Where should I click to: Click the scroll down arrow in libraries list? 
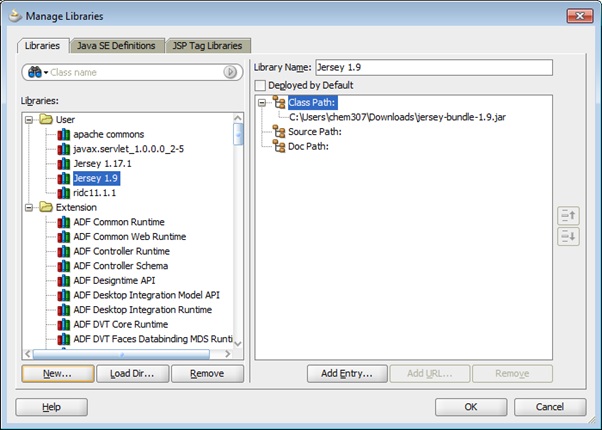click(238, 343)
